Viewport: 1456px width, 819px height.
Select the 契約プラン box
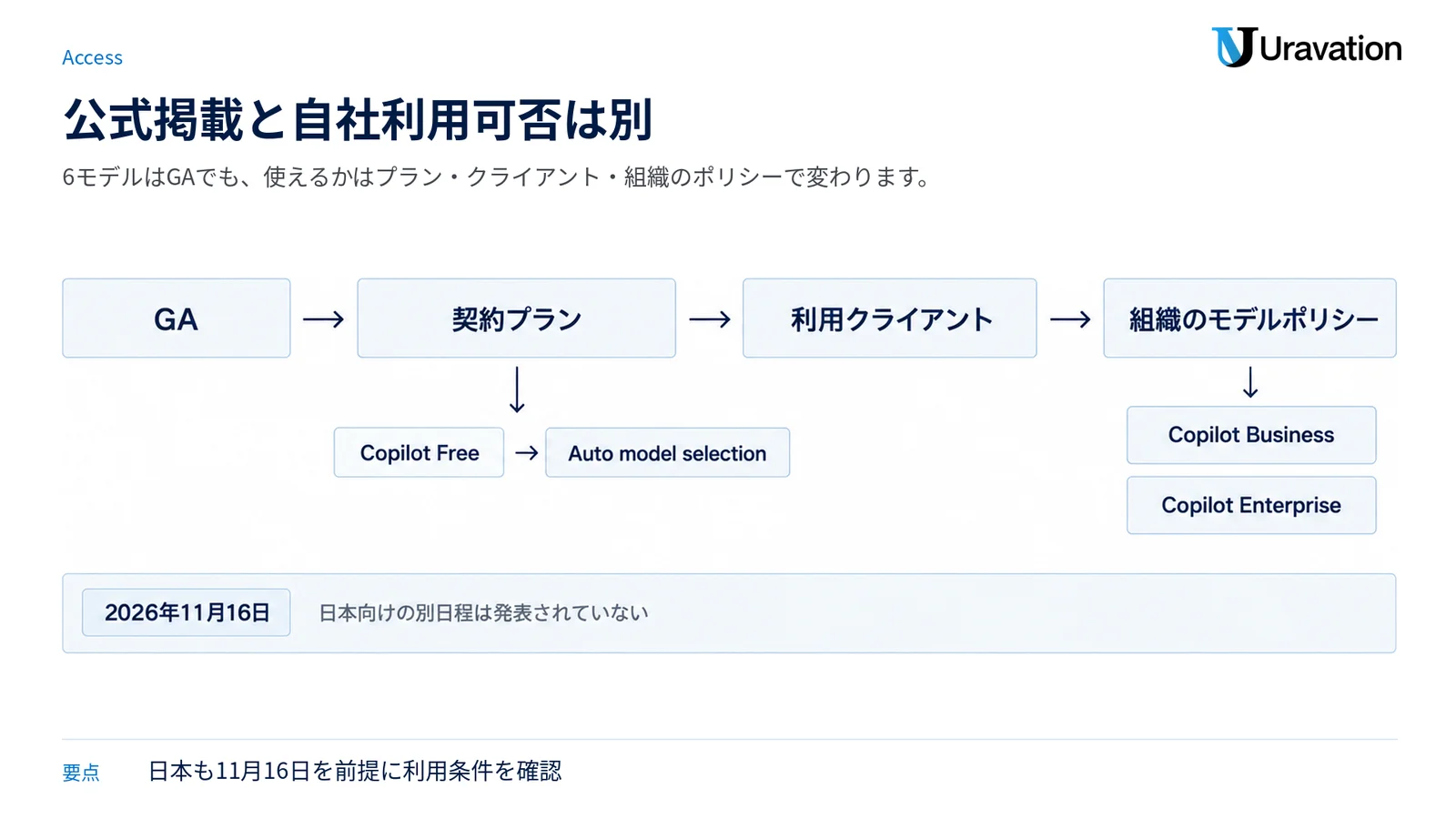tap(517, 318)
